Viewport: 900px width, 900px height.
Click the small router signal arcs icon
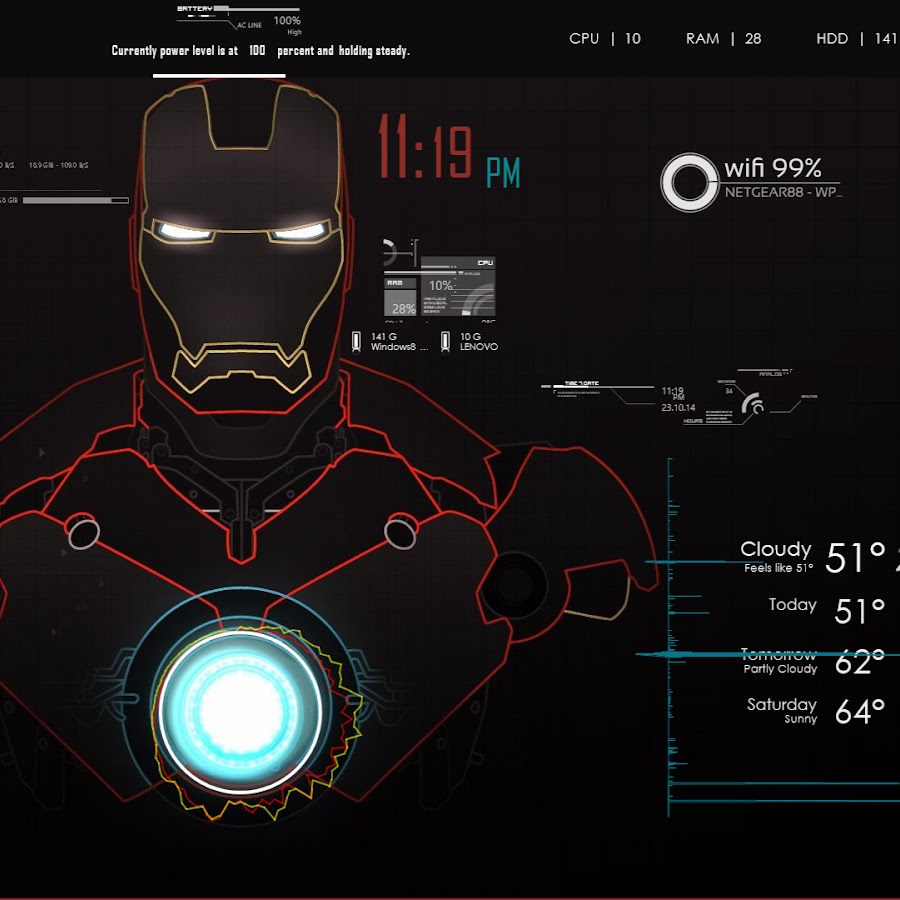pos(753,403)
